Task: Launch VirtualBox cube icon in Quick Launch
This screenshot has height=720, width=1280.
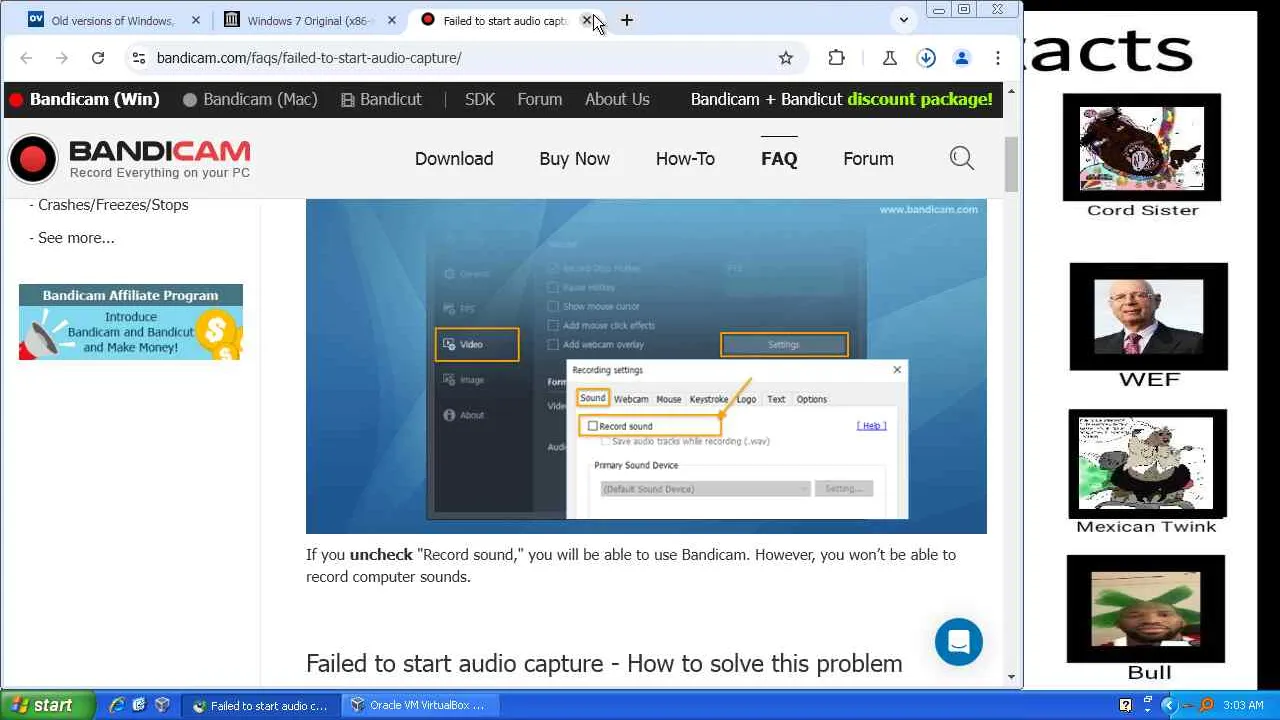Action: (x=162, y=705)
